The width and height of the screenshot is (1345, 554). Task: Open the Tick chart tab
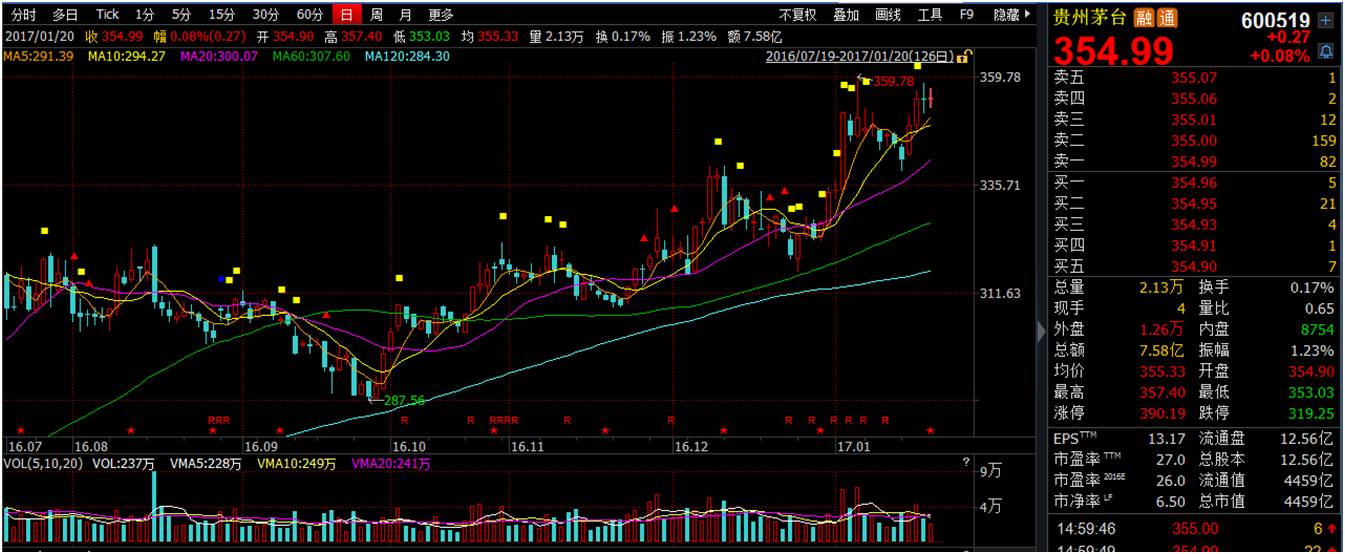[107, 15]
